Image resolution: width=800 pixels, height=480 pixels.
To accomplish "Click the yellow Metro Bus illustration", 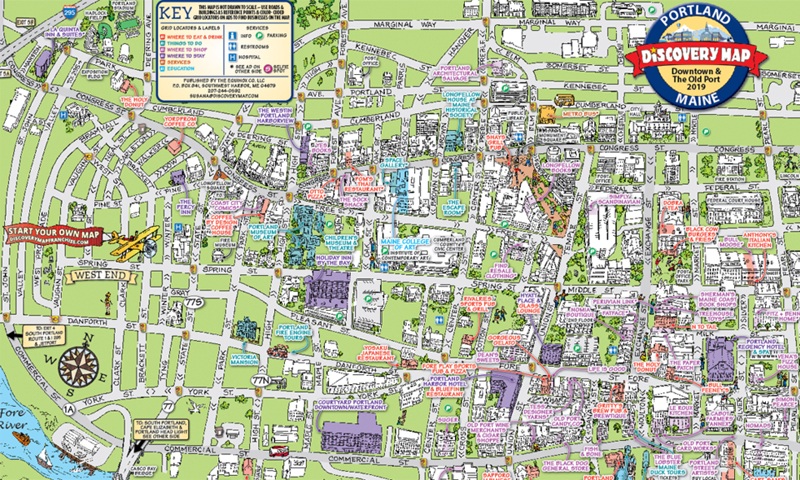I will point(564,99).
